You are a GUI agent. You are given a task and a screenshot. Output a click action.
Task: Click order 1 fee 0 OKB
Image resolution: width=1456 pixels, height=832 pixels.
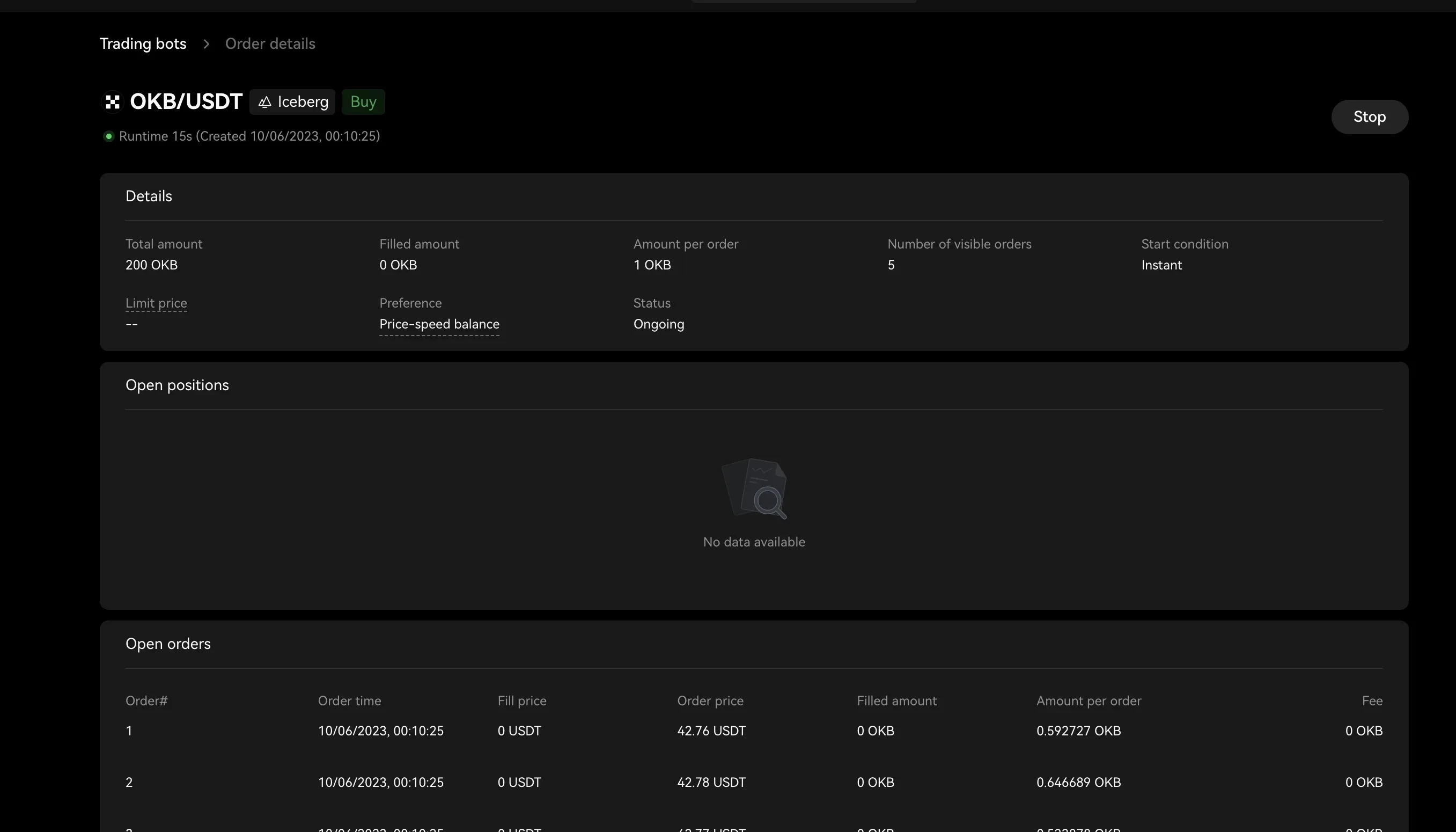pos(1364,731)
